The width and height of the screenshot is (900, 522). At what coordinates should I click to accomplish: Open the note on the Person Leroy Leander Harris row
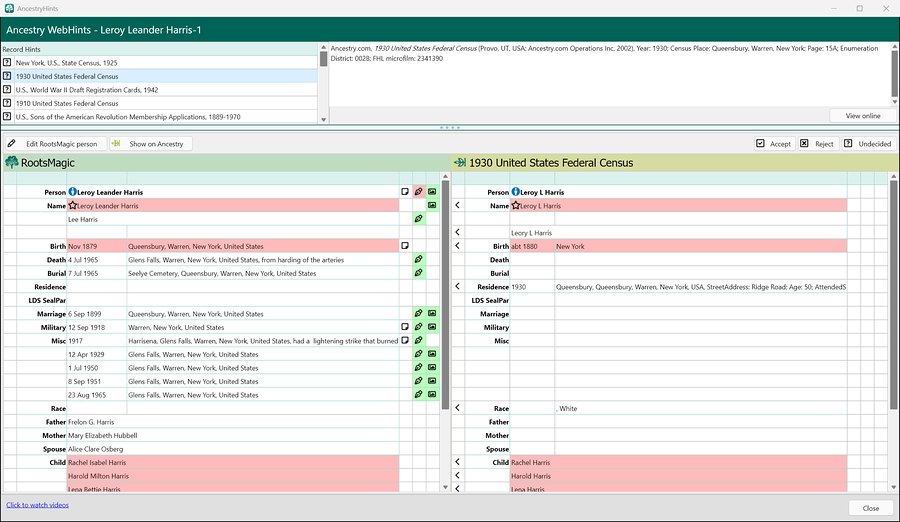pos(405,192)
